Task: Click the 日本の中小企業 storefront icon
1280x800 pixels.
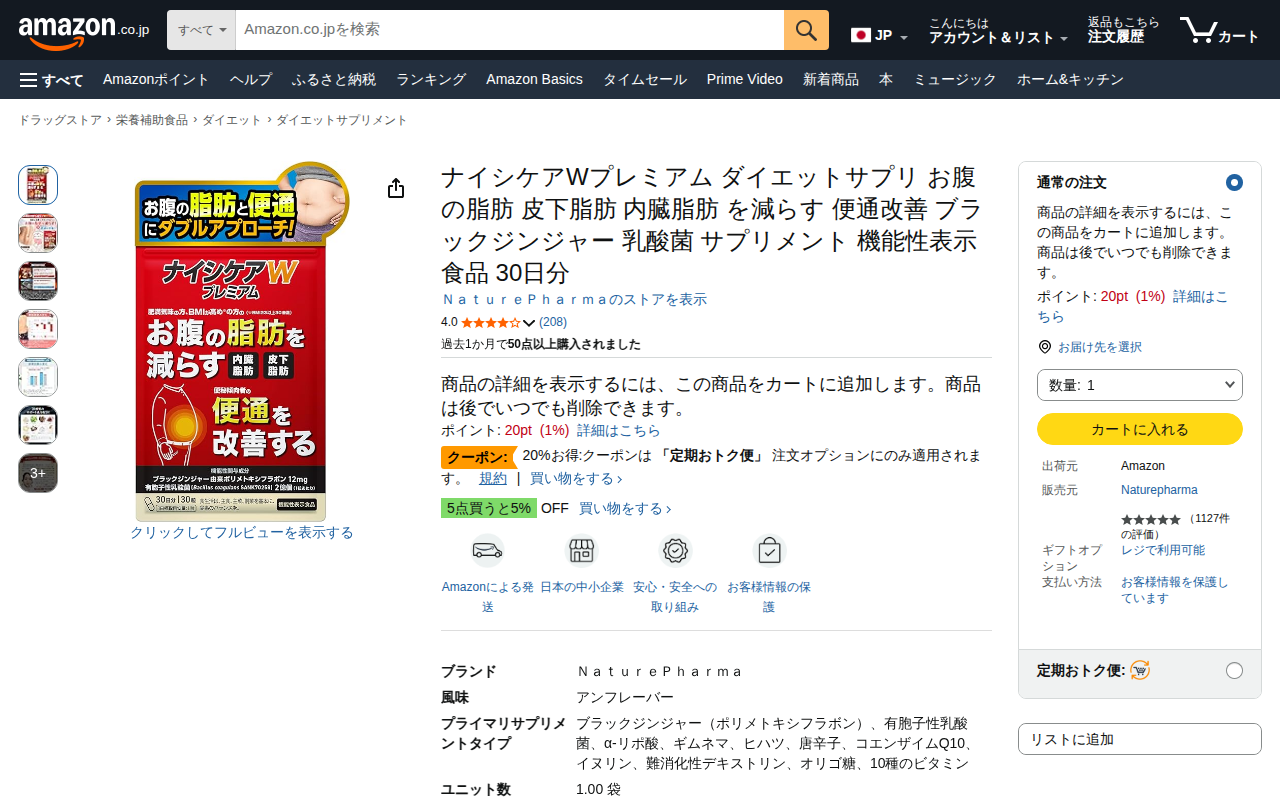Action: pos(582,551)
